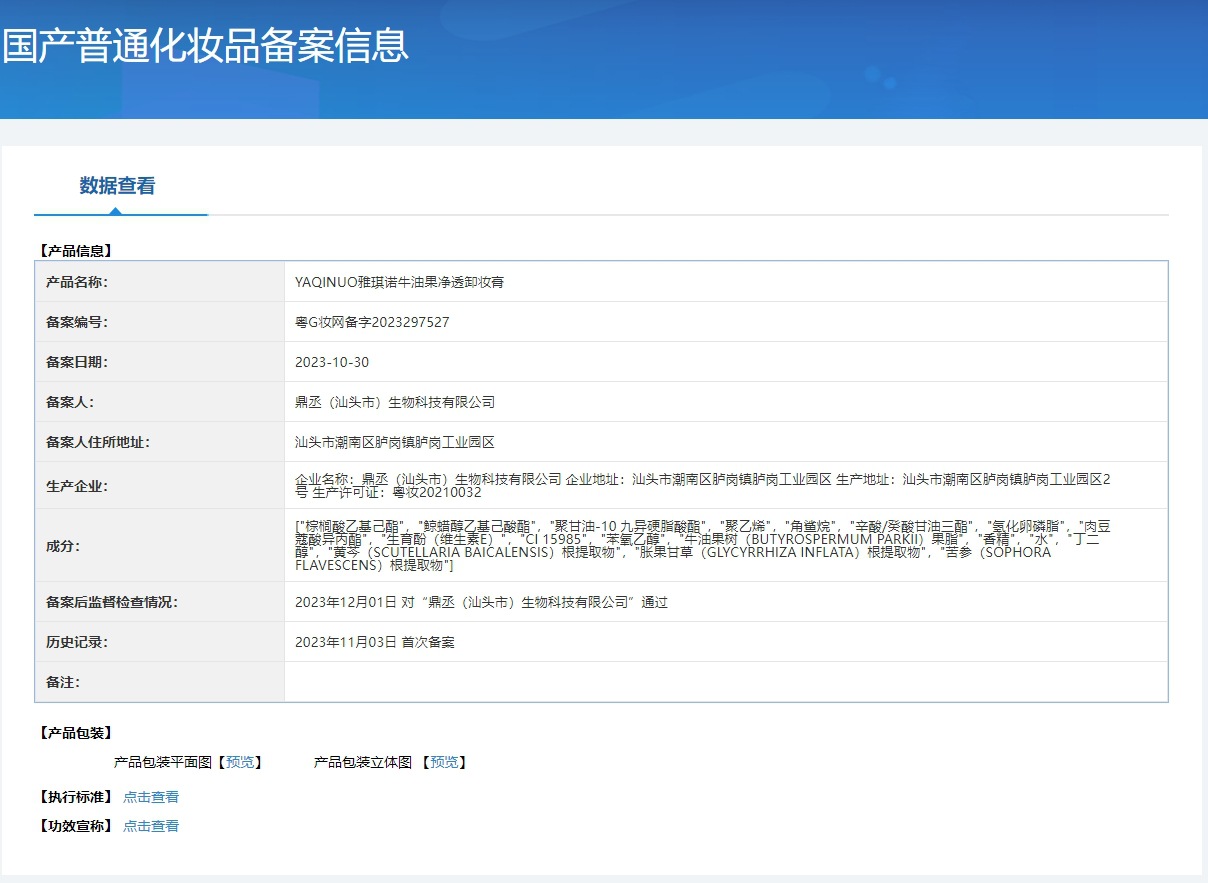This screenshot has height=883, width=1208.
Task: Click the 【产品包装】 section heading
Action: (x=75, y=733)
